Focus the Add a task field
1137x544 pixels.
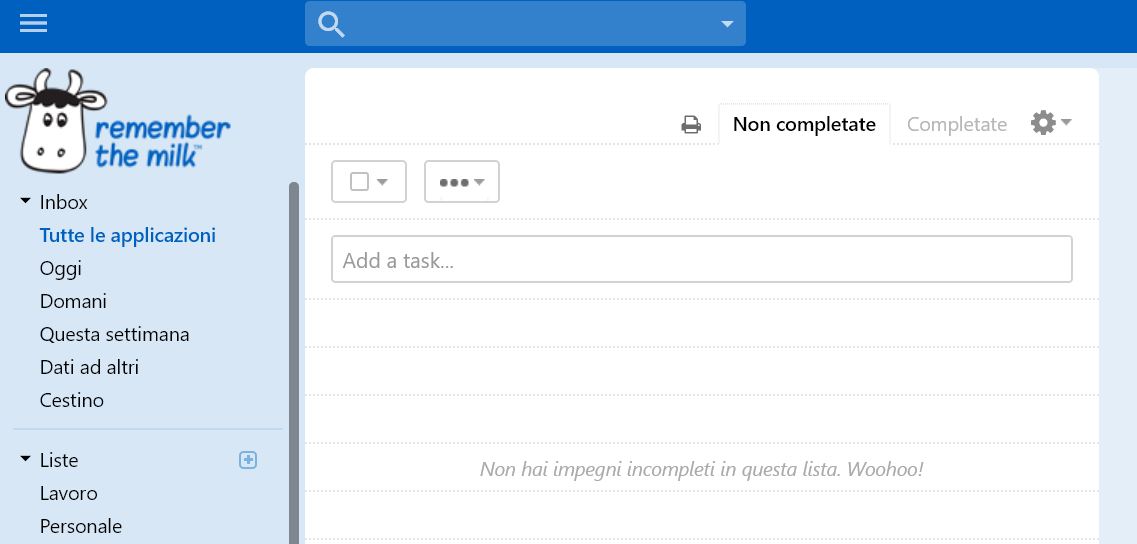click(701, 259)
